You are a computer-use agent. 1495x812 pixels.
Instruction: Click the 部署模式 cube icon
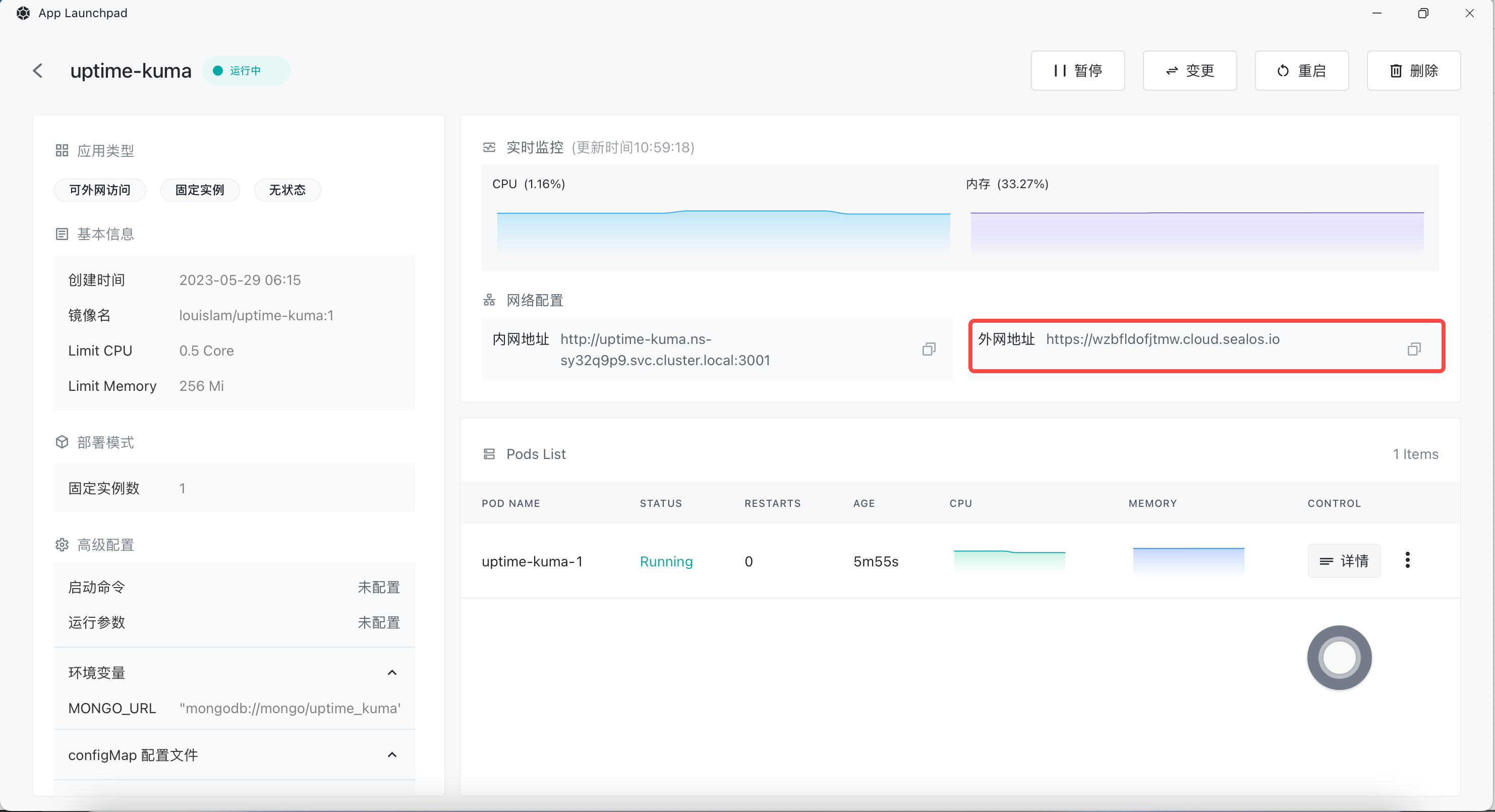(62, 442)
